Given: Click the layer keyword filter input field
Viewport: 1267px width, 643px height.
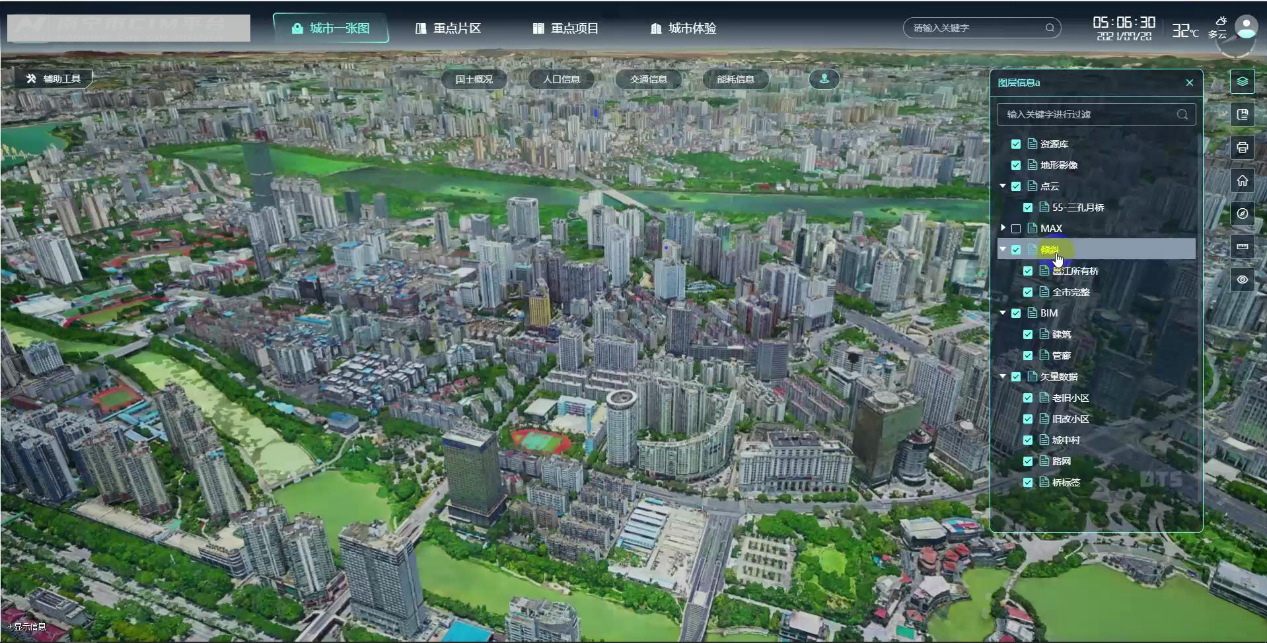Looking at the screenshot, I should [x=1088, y=114].
